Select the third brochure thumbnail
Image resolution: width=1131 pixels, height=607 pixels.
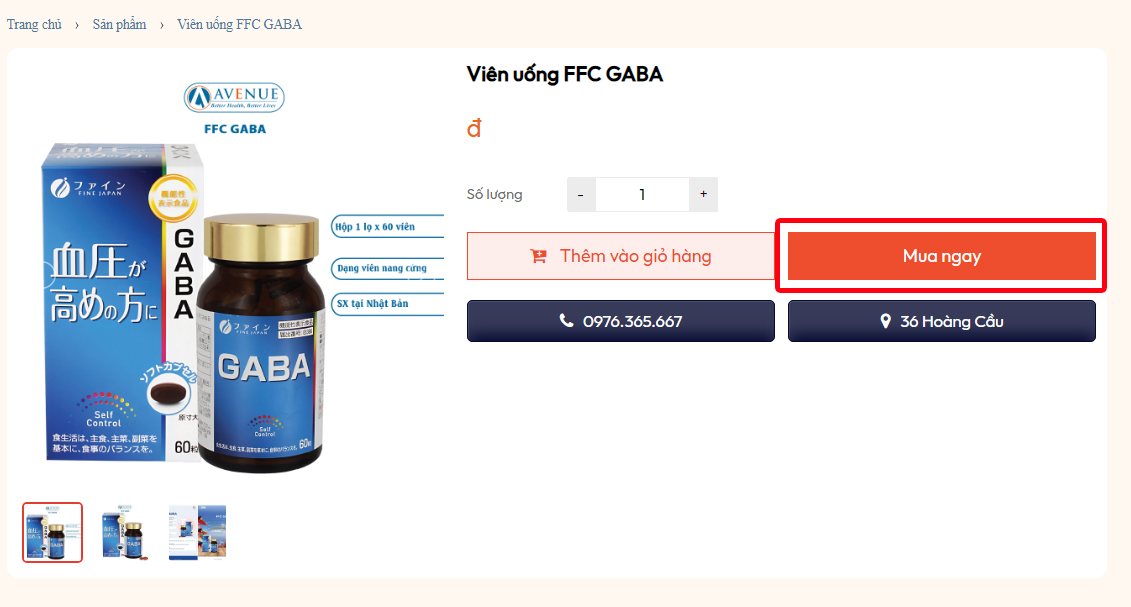pos(197,532)
